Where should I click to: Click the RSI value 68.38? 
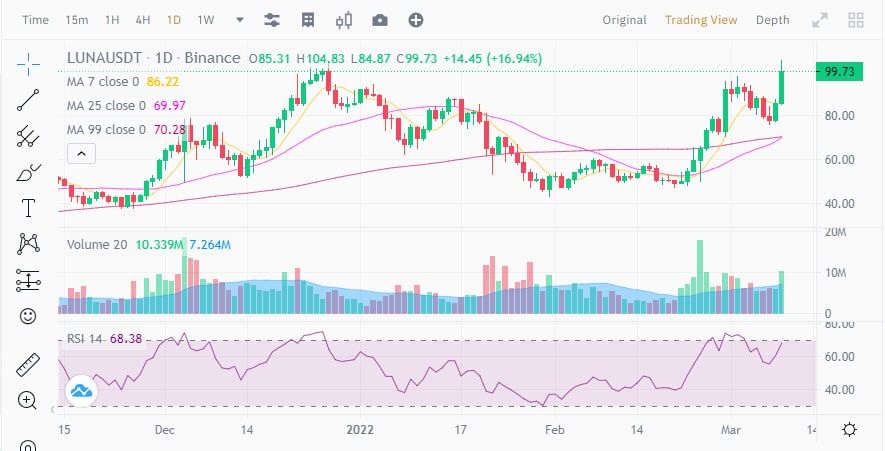click(126, 339)
